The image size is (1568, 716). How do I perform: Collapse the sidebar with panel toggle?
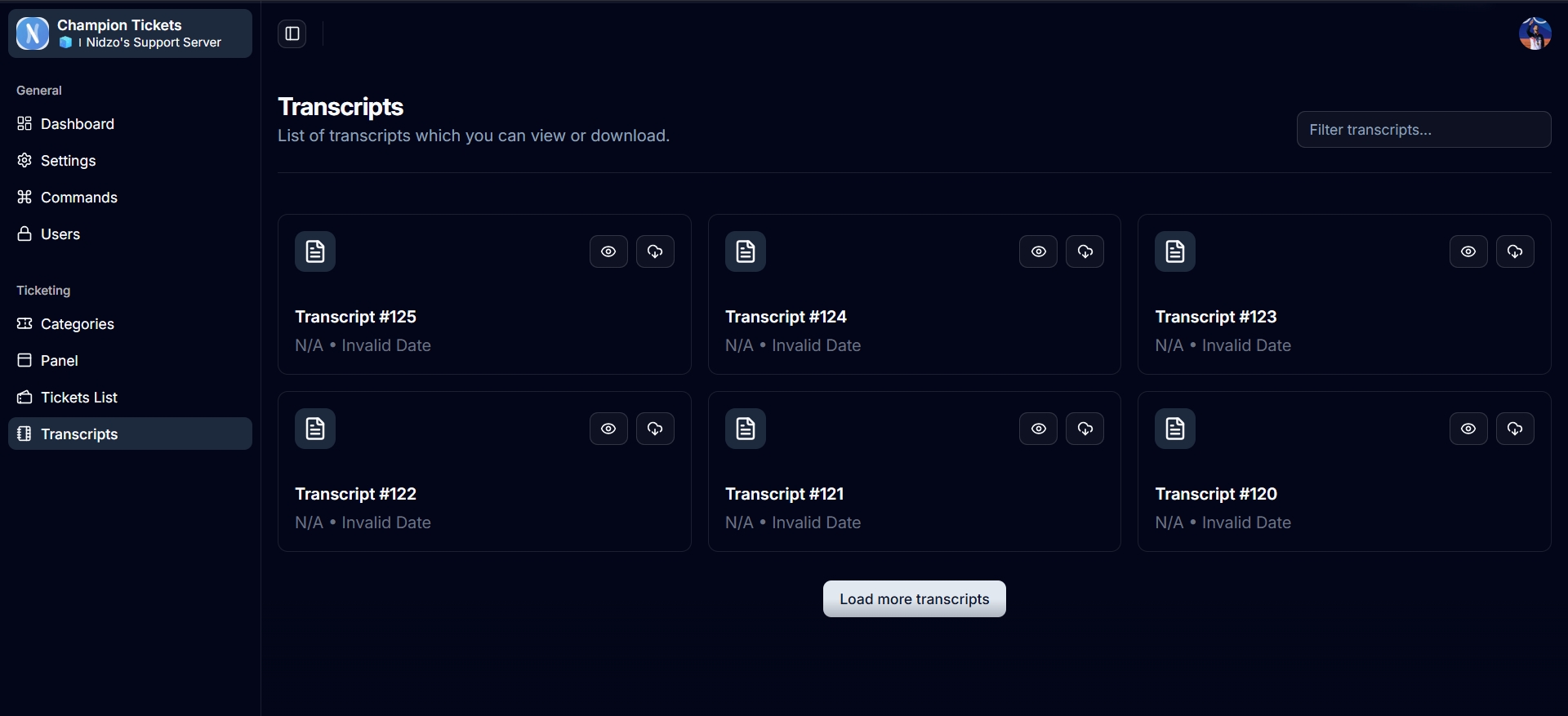click(x=292, y=33)
